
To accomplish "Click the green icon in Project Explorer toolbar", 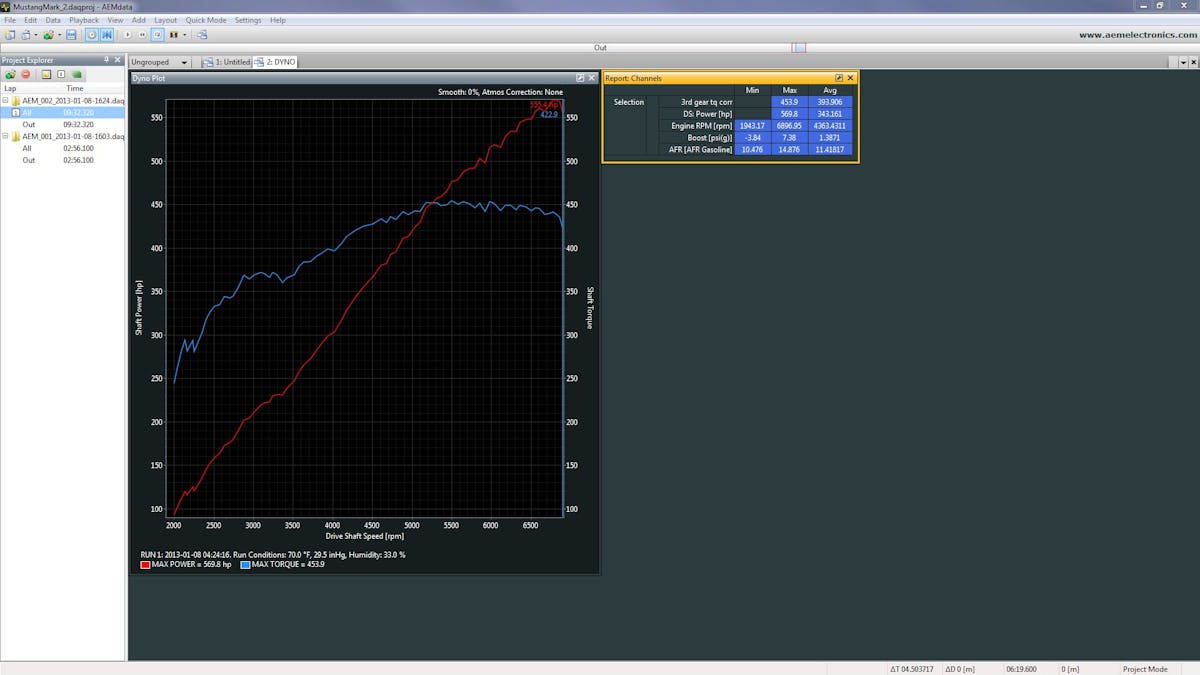I will click(x=77, y=74).
